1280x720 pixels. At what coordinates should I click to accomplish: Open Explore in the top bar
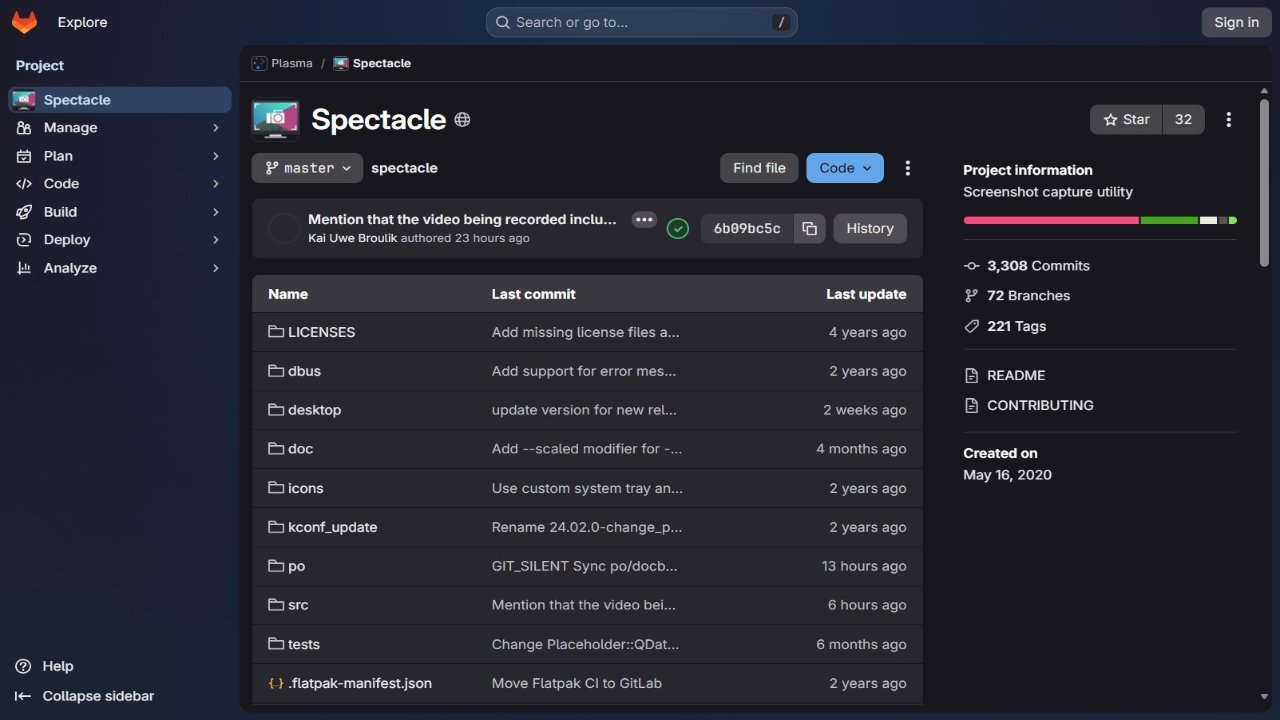pyautogui.click(x=82, y=22)
